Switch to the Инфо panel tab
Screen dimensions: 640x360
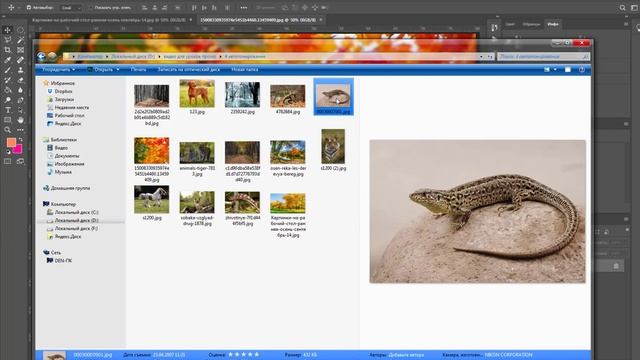click(x=553, y=24)
